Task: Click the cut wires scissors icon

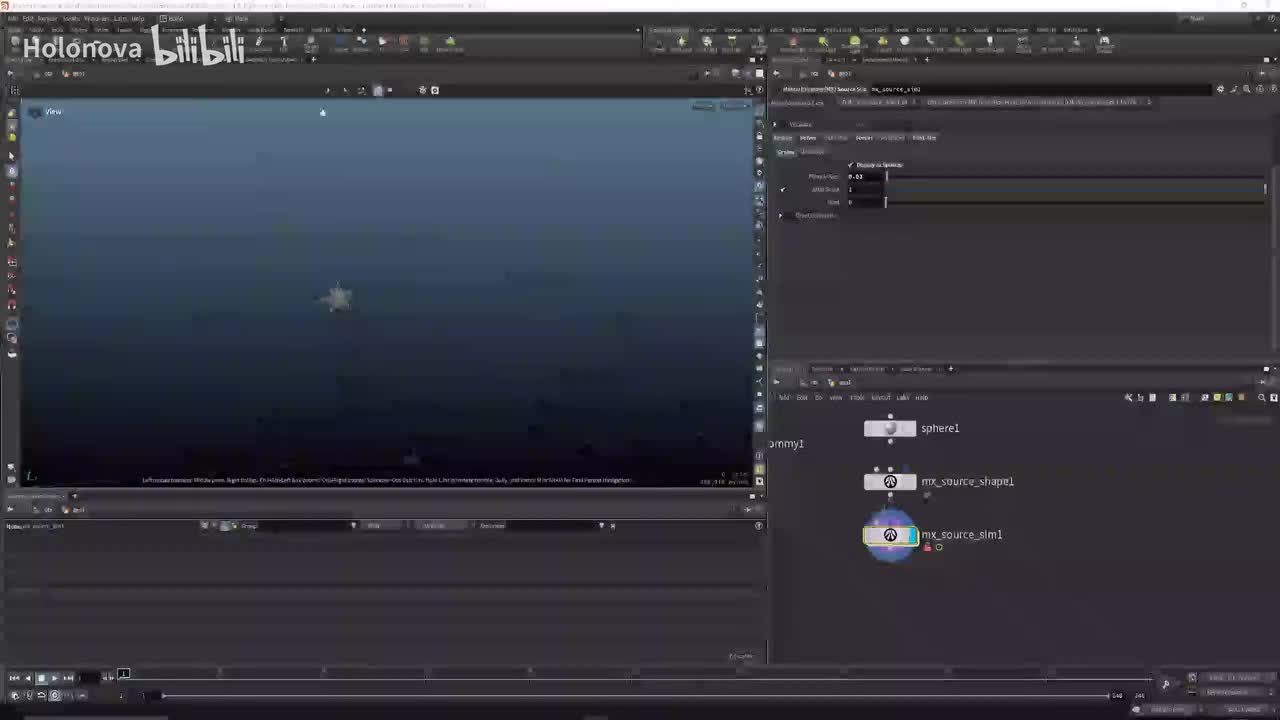Action: click(x=1129, y=397)
